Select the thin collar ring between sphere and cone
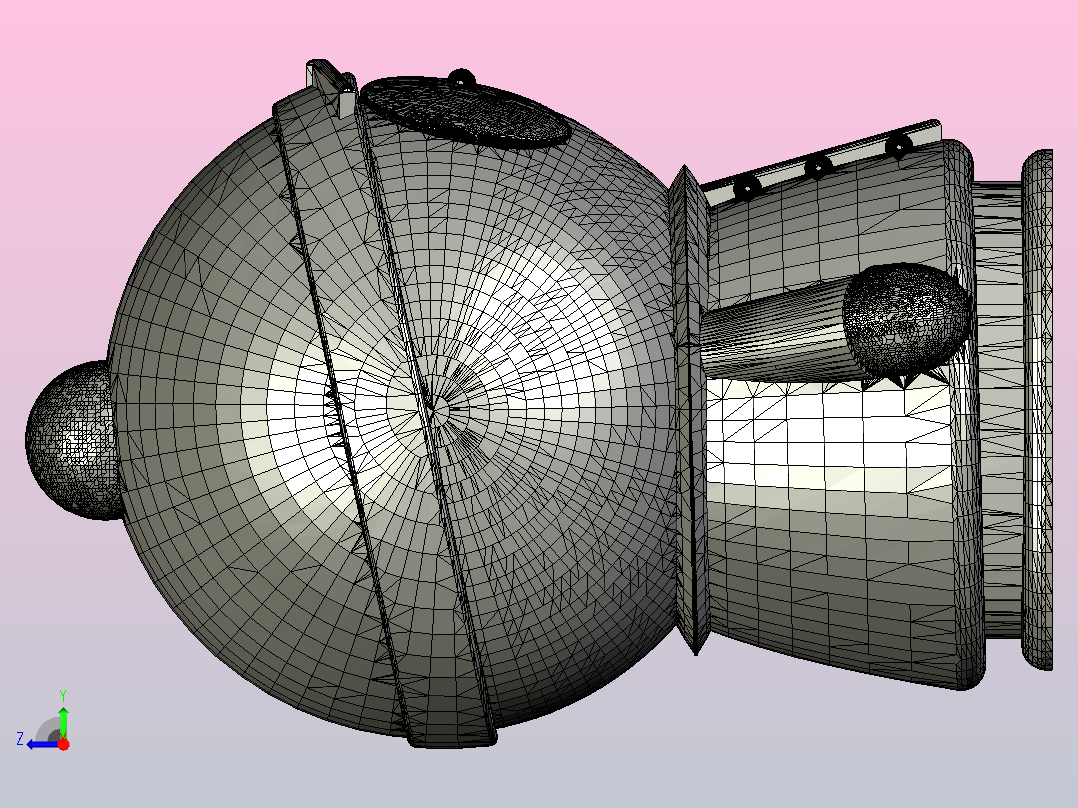The image size is (1078, 808). tap(691, 410)
